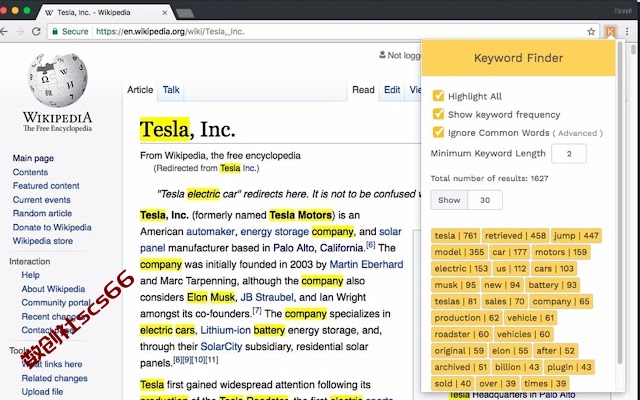Select the 'roadster | 60' keyword tag
This screenshot has width=640, height=400.
pos(462,334)
